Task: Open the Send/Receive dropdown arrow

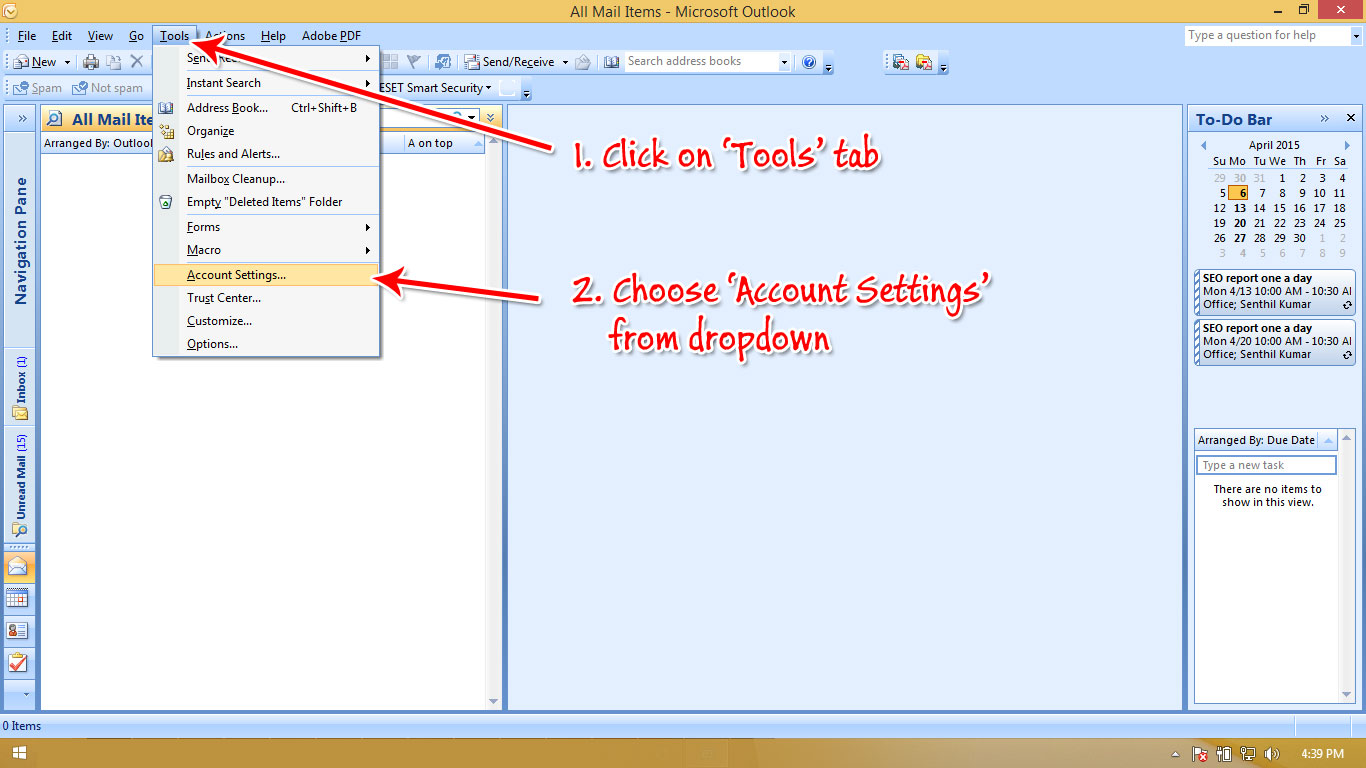Action: [563, 61]
